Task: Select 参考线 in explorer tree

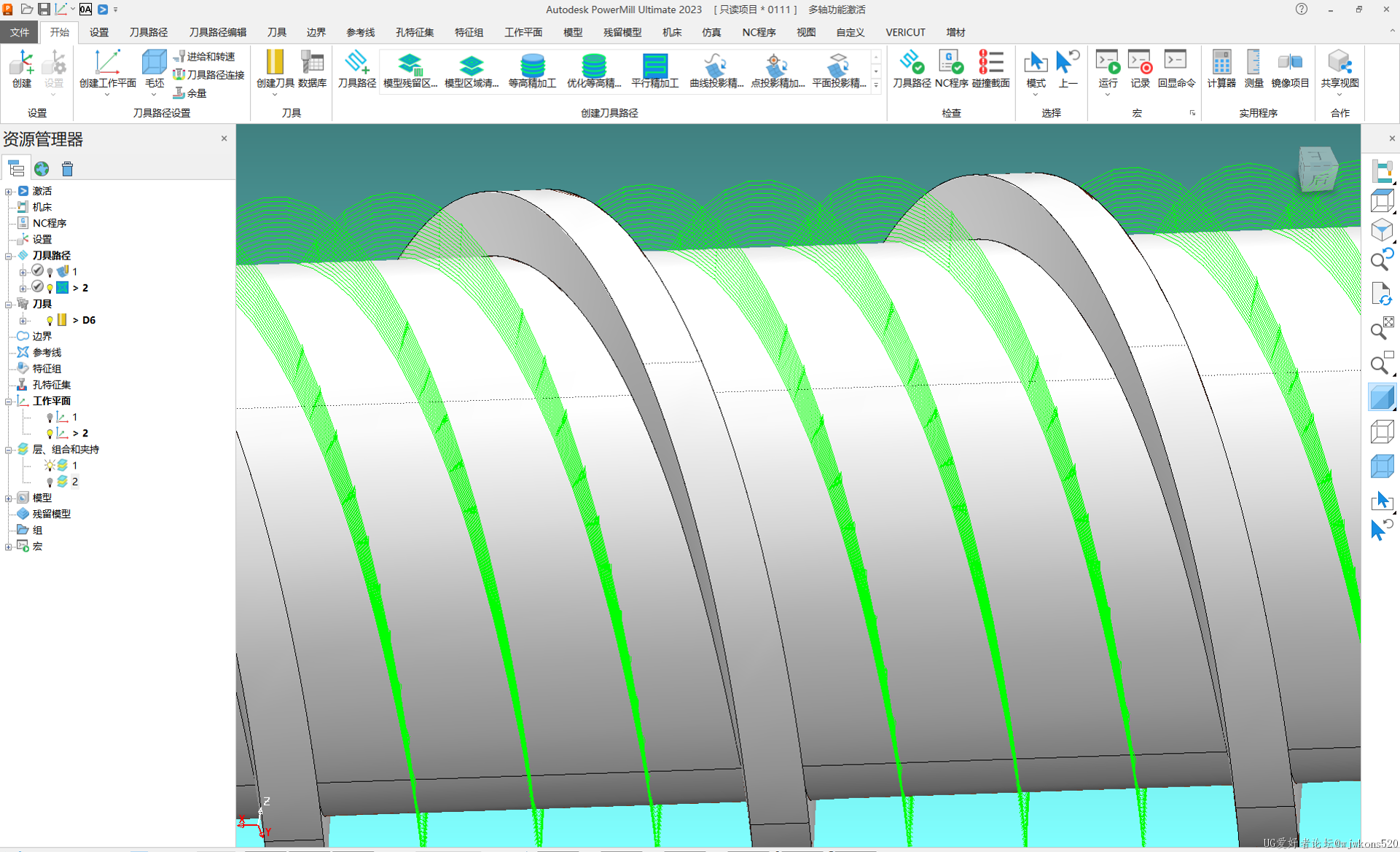Action: click(47, 353)
